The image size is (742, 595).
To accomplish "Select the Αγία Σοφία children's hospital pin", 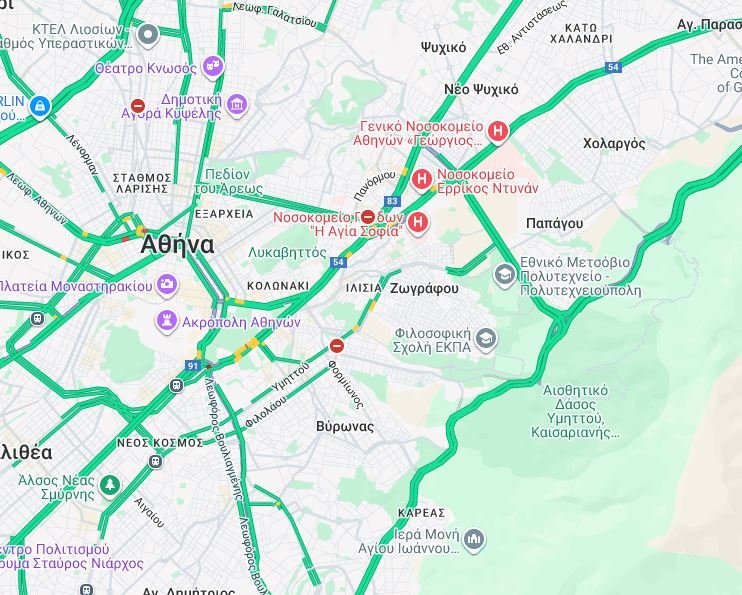I will [418, 222].
